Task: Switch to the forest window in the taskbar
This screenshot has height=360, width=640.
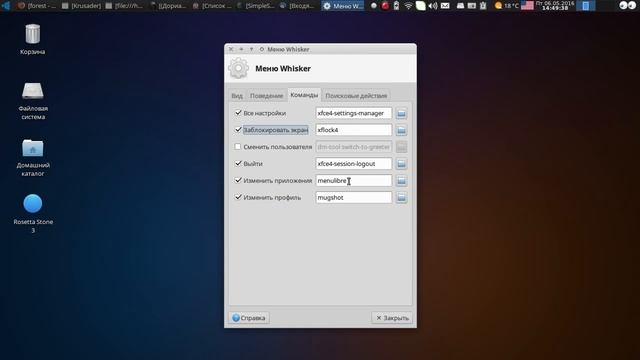Action: coord(37,6)
